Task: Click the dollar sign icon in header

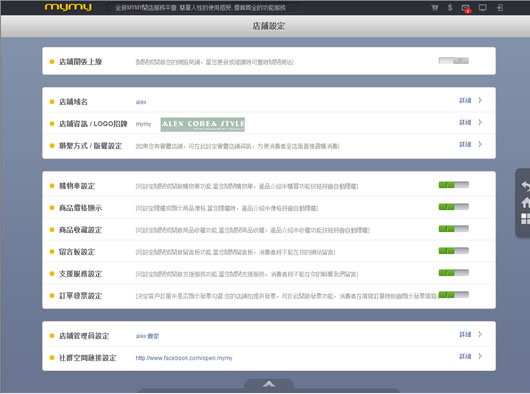Action: point(450,8)
